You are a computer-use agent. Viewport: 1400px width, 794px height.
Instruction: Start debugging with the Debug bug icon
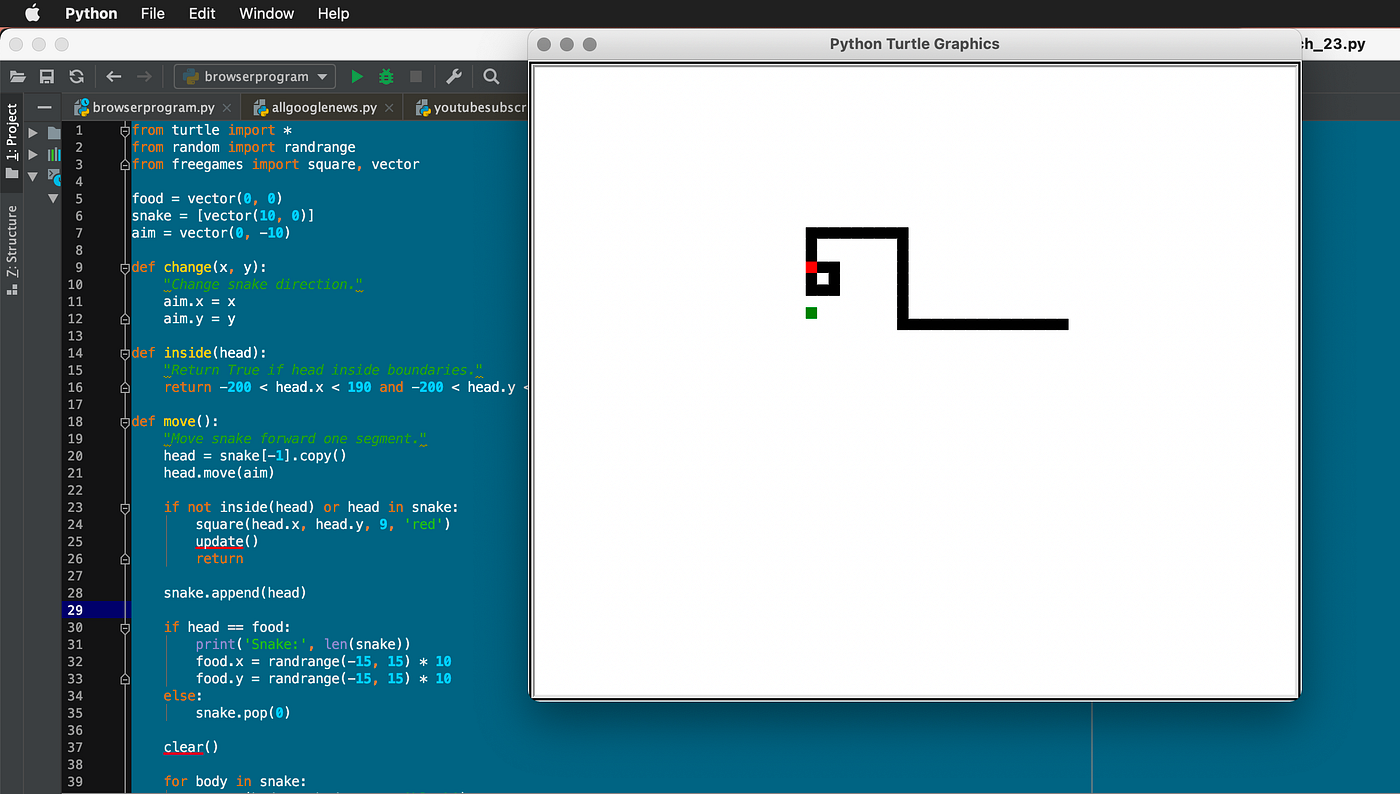pos(385,76)
